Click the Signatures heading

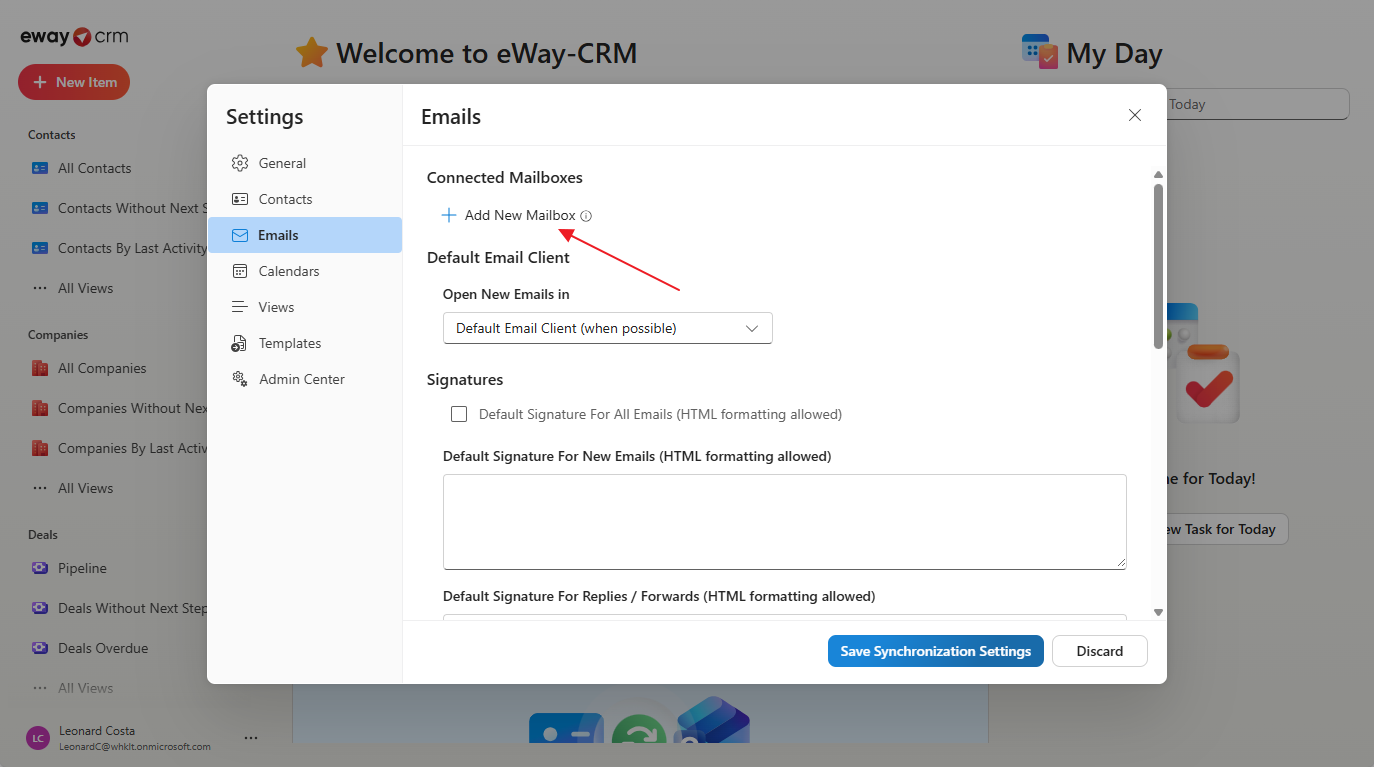[x=465, y=380]
